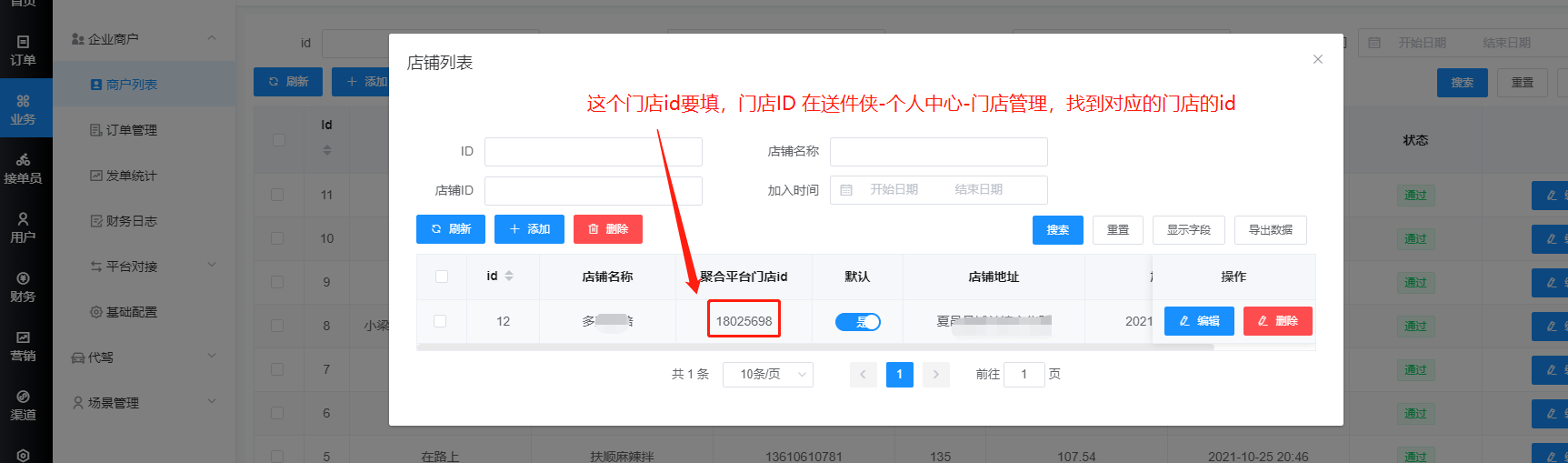Open the 10条/页 page size dropdown
Viewport: 1568px width, 463px height.
[x=768, y=374]
